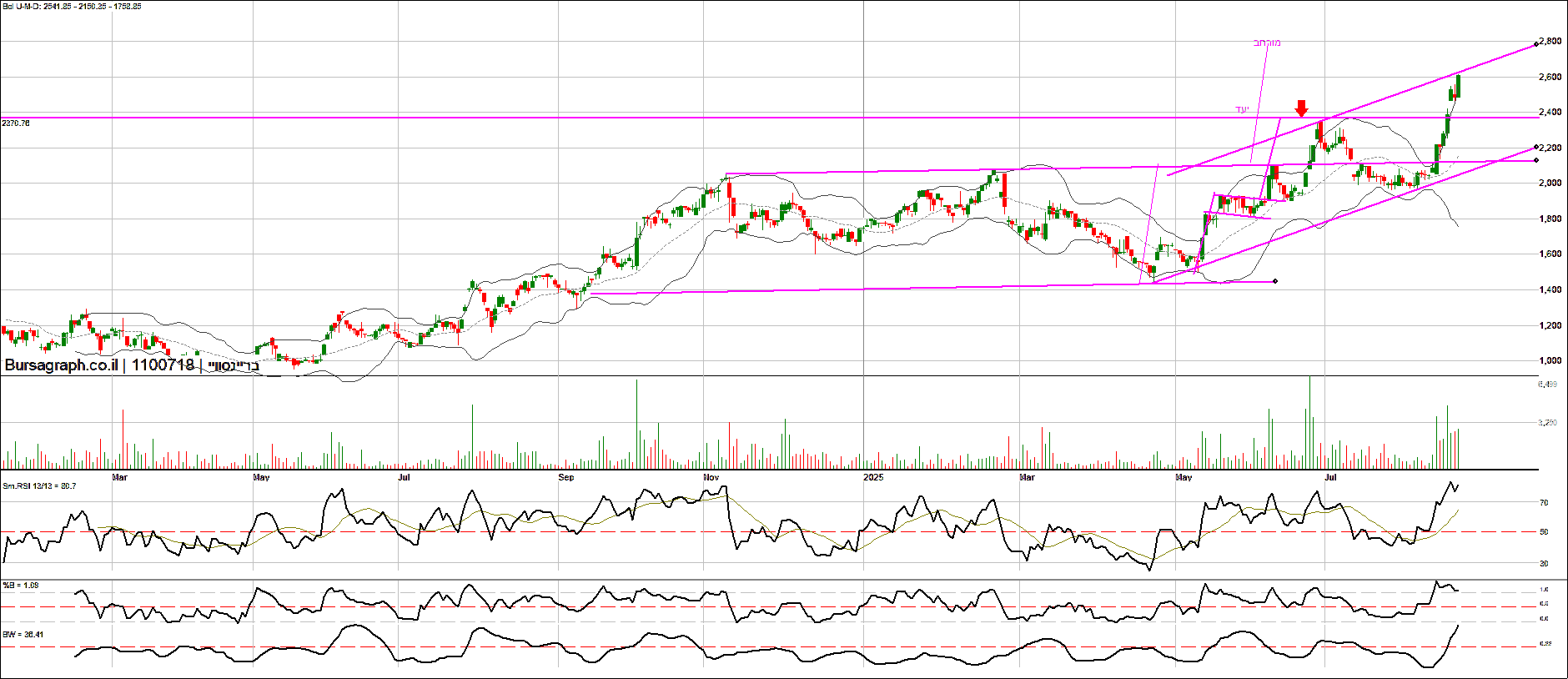Click the 1,000 price axis label

(1550, 361)
